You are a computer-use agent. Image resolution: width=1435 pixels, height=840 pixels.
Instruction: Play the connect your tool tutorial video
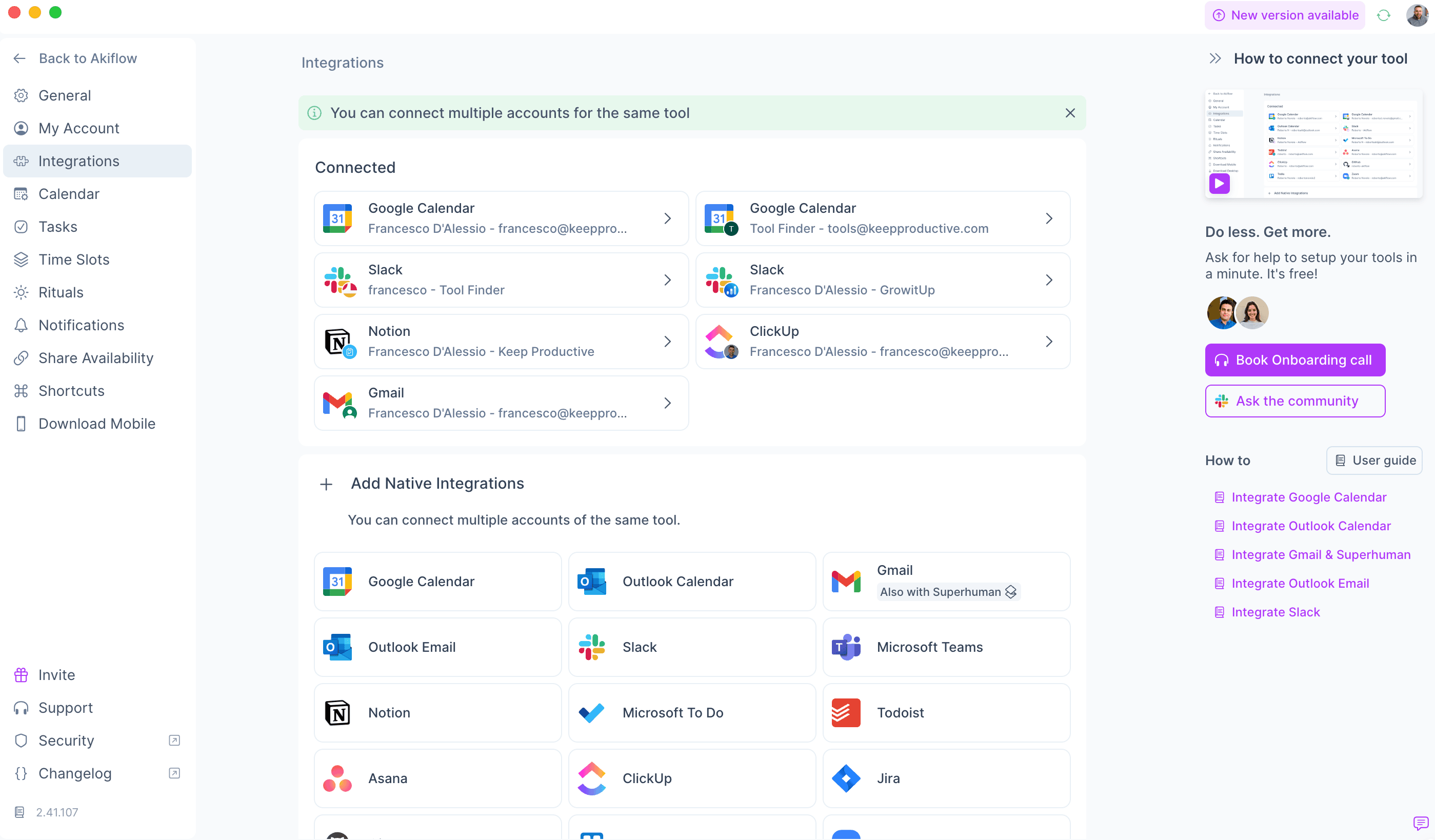pos(1219,184)
